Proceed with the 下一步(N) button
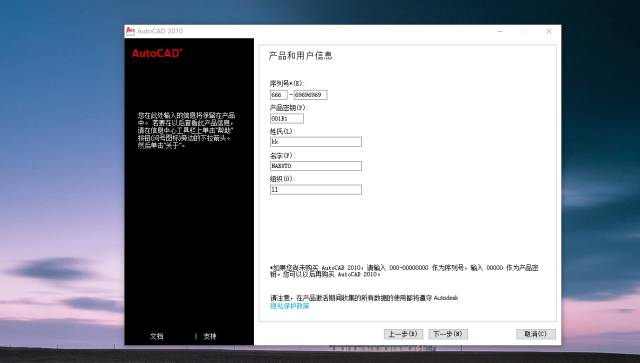The image size is (640, 363). 448,334
